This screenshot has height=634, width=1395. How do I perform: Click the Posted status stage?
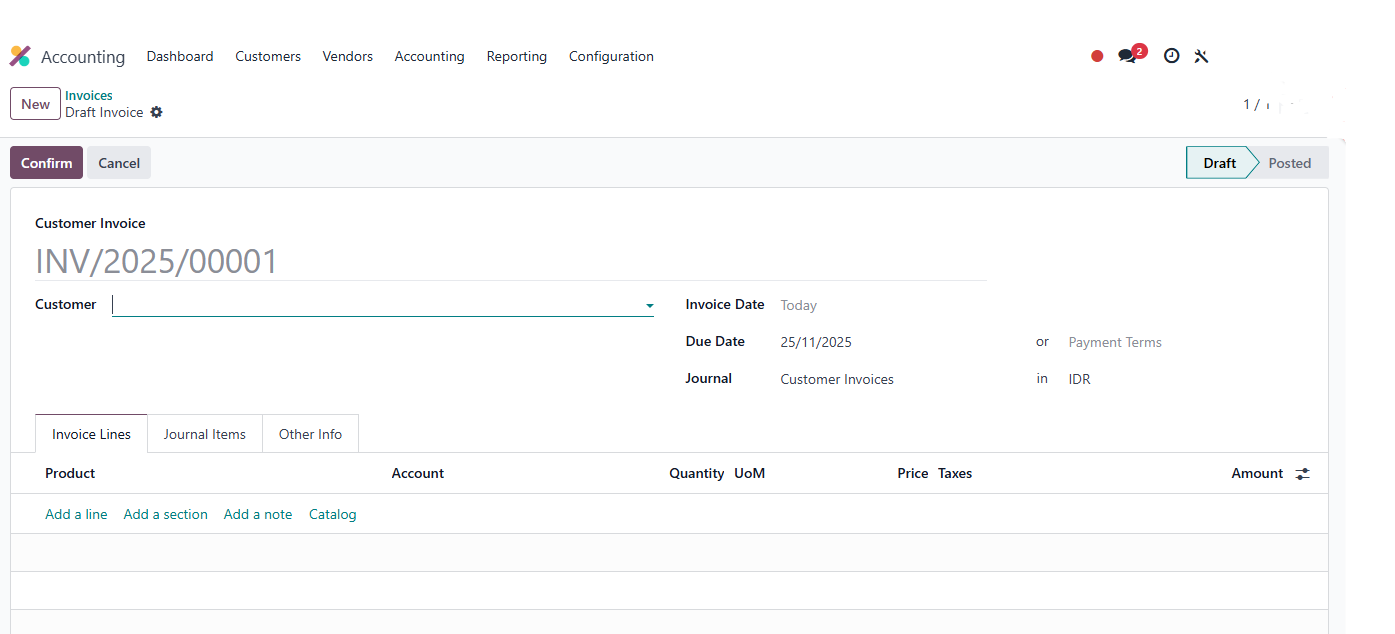(x=1289, y=163)
